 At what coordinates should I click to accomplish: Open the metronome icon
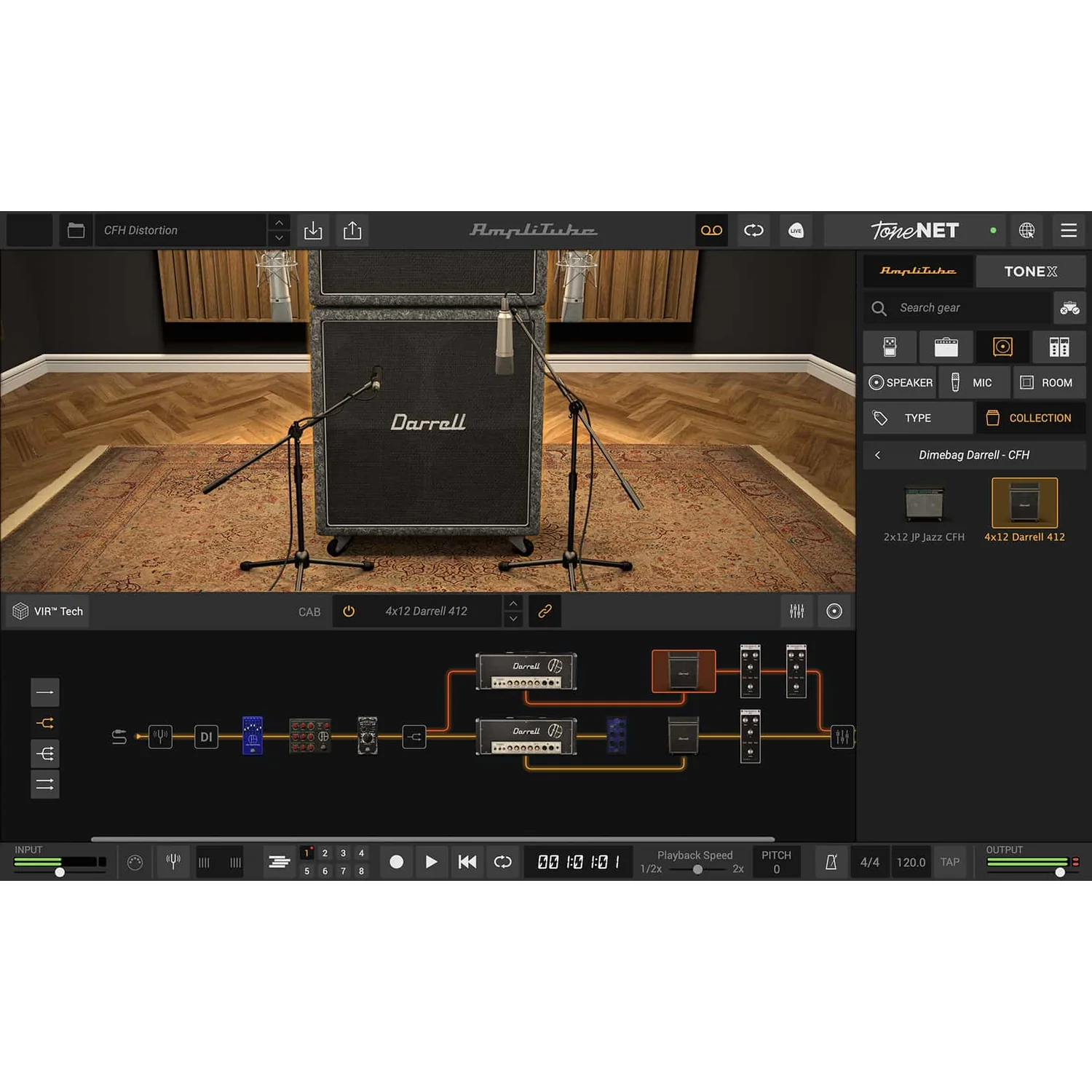point(831,862)
